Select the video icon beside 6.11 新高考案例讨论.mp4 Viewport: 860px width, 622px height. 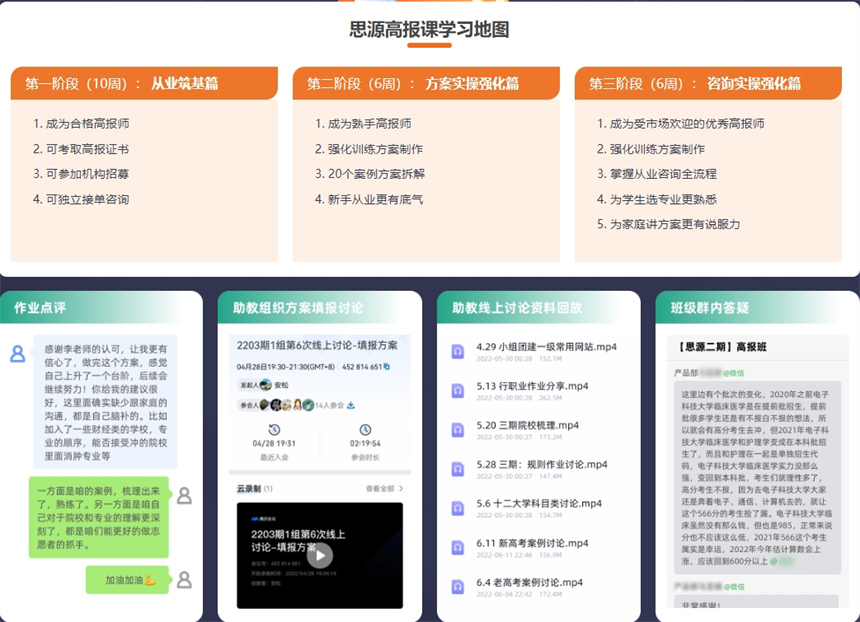pos(457,546)
